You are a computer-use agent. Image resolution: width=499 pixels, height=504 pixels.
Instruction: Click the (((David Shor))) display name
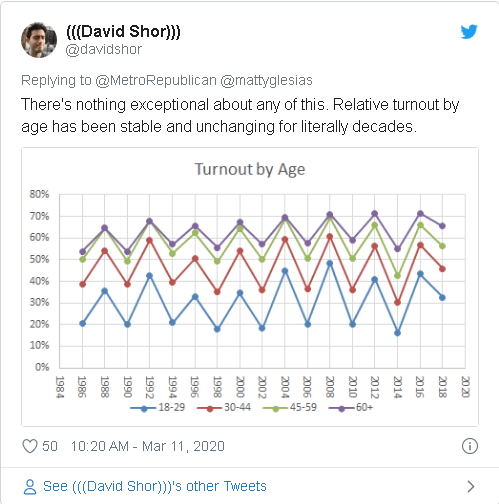pyautogui.click(x=123, y=32)
